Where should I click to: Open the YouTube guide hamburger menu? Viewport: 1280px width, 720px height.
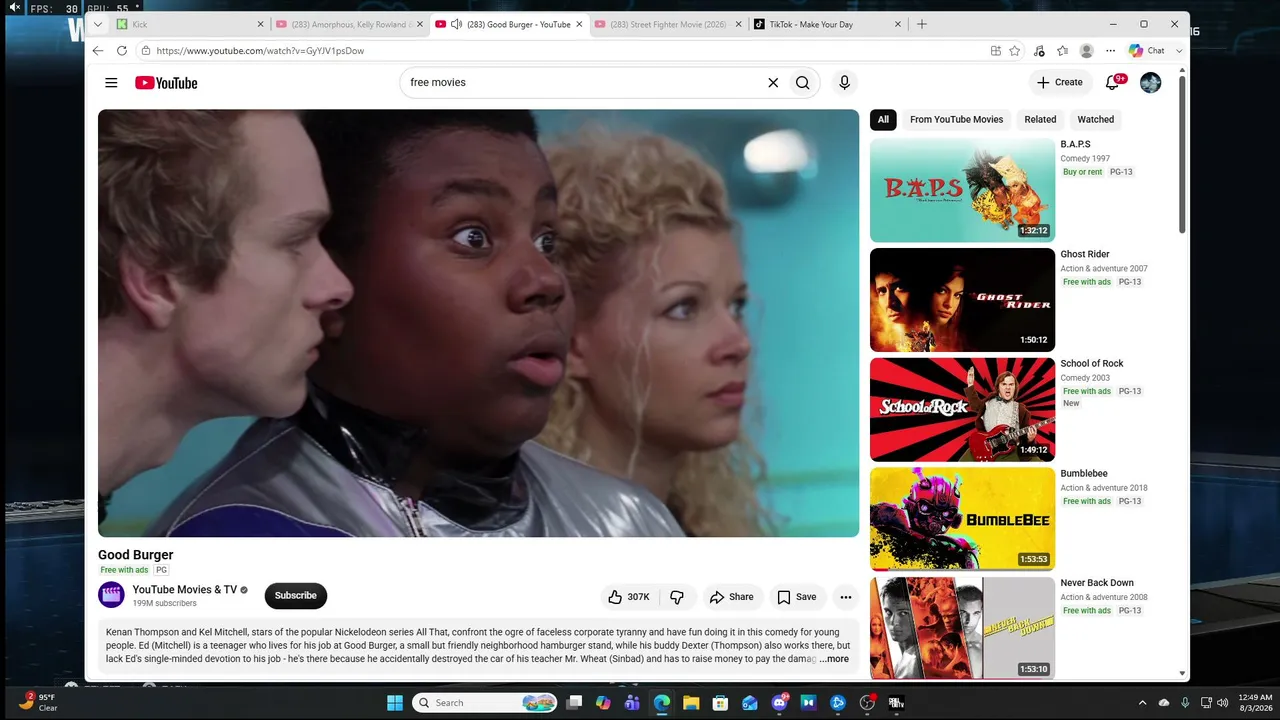pos(111,83)
